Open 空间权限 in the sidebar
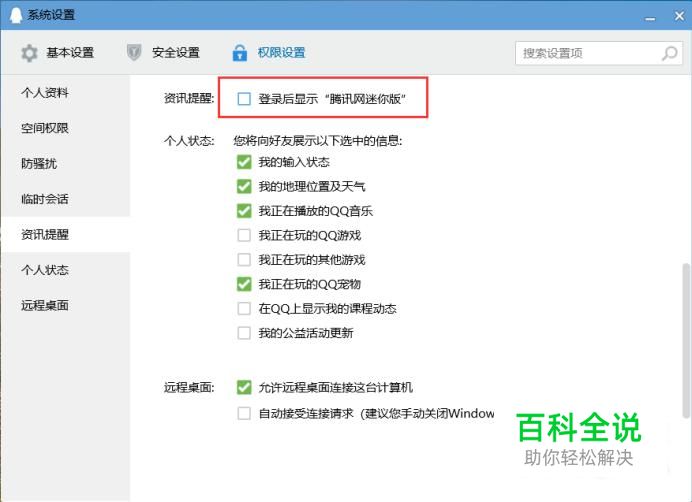692x502 pixels. tap(65, 128)
